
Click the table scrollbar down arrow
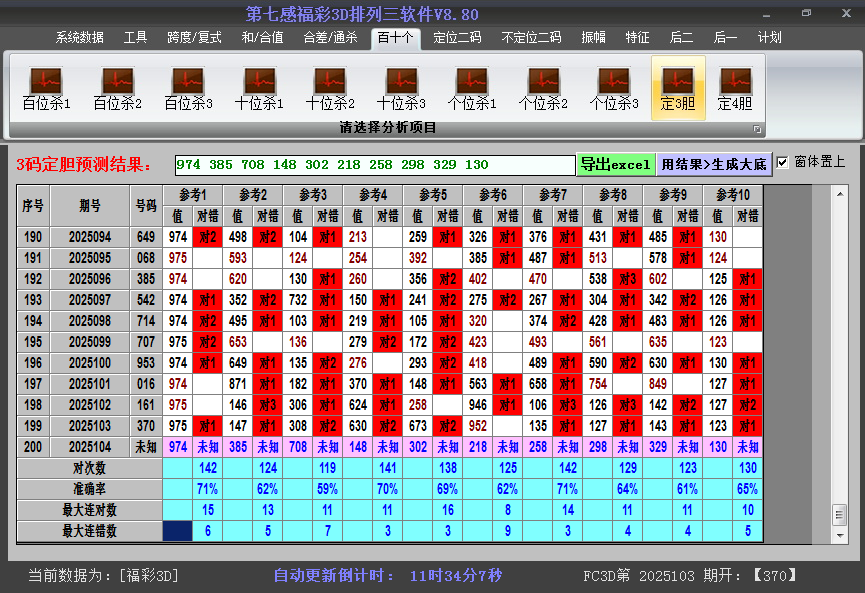pos(840,535)
